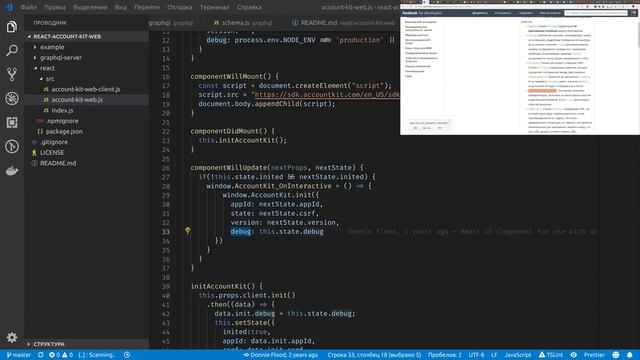The width and height of the screenshot is (640, 360).
Task: Open the Debug view icon
Action: click(x=12, y=98)
